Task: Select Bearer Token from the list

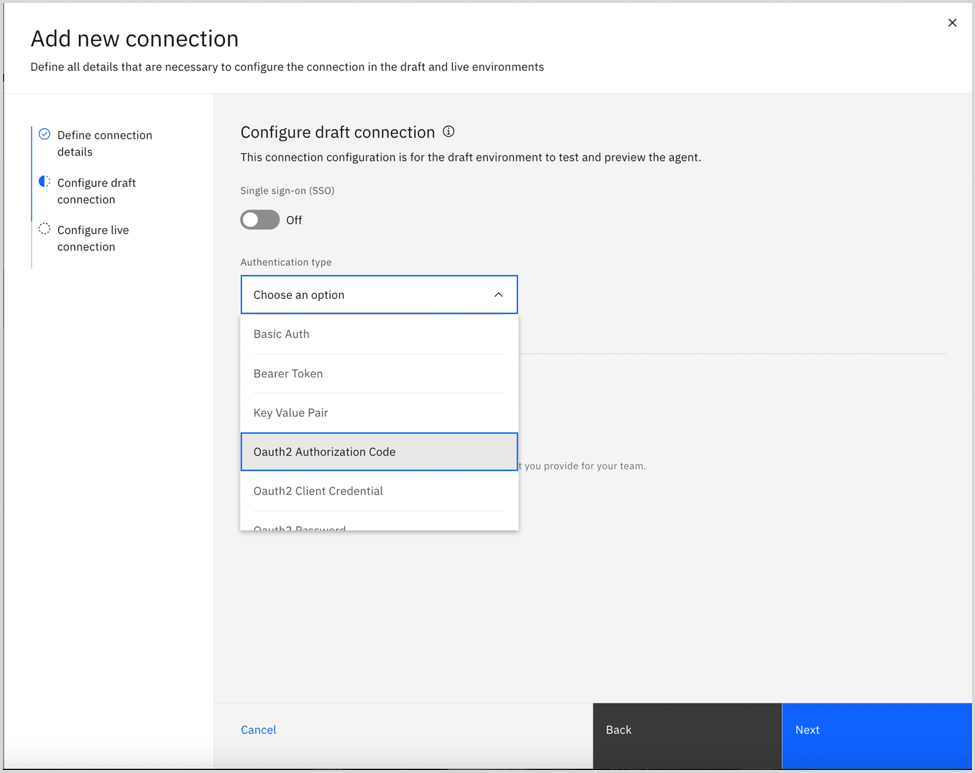Action: tap(378, 373)
